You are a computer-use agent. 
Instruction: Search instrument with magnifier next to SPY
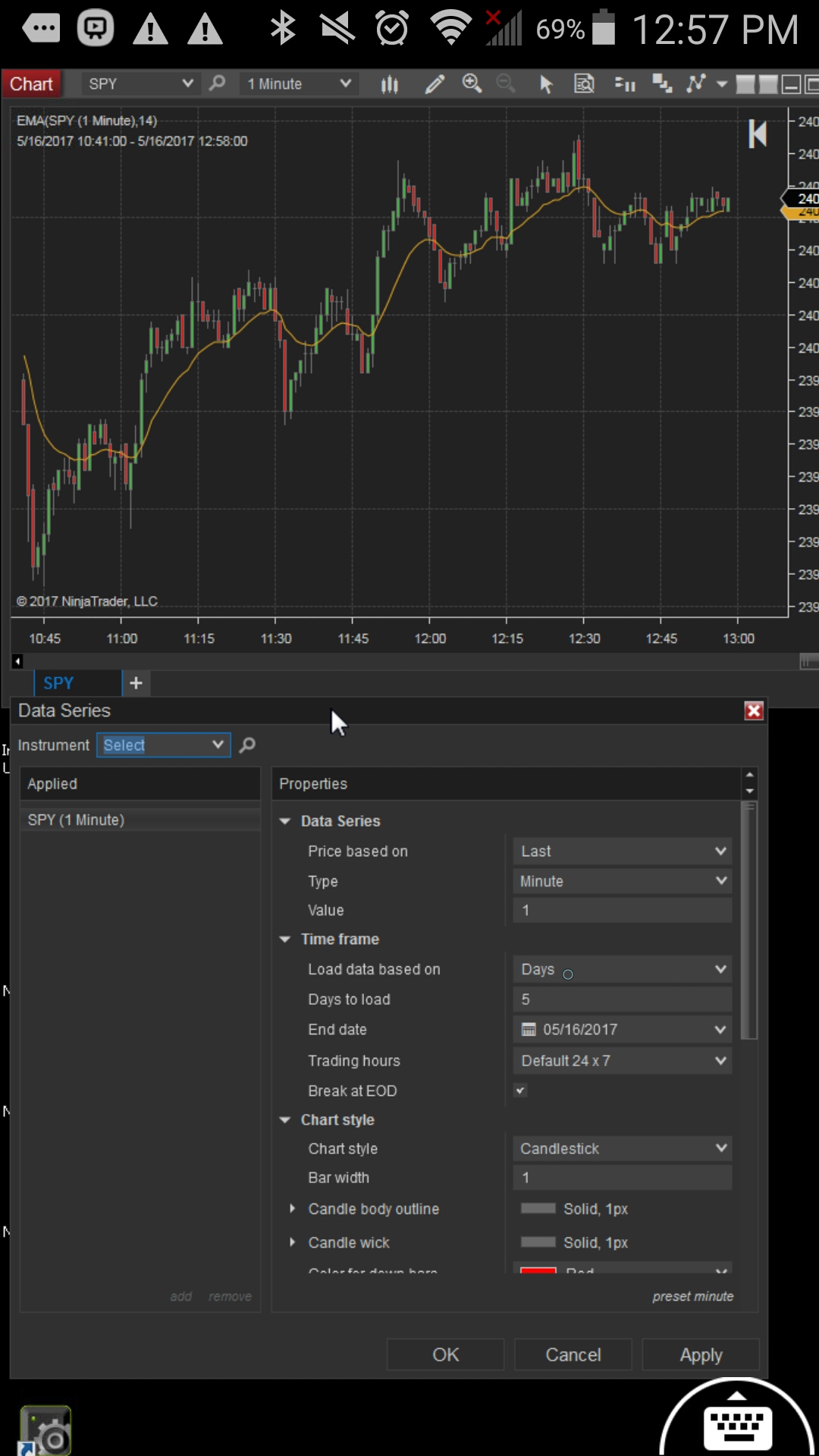click(x=218, y=83)
